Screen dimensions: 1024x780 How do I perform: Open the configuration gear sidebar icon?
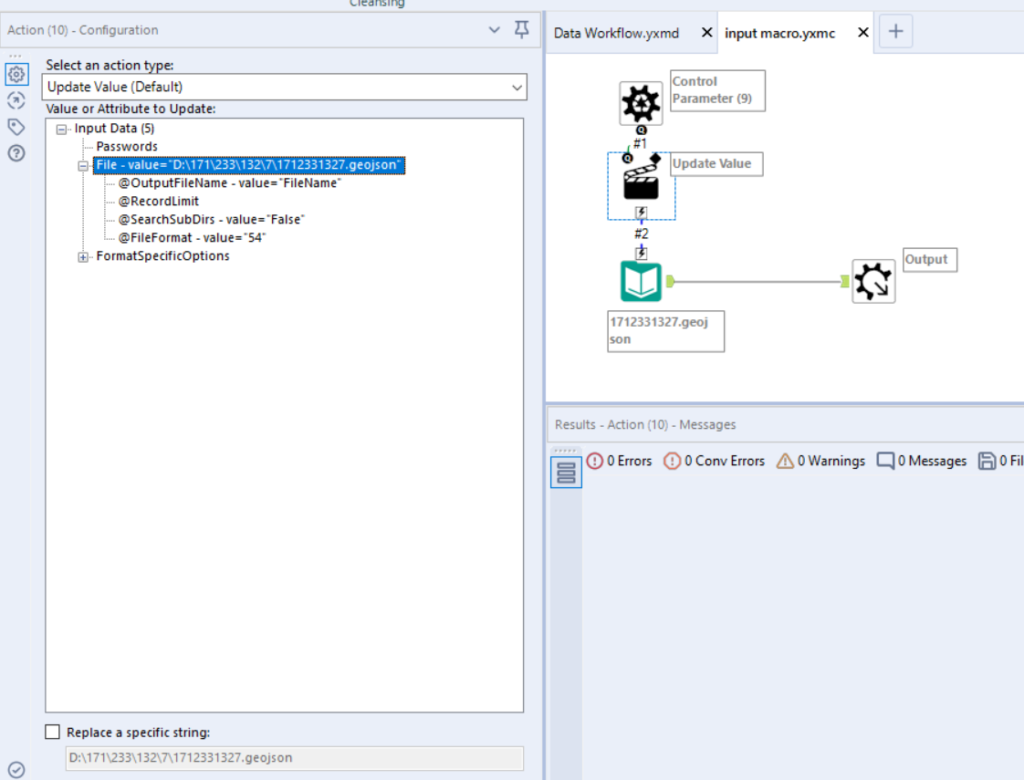[17, 74]
